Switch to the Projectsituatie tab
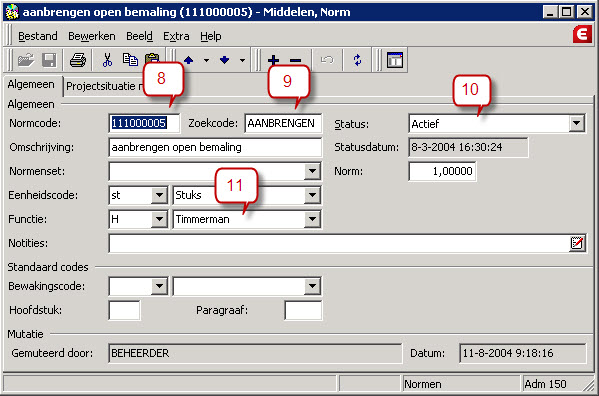The image size is (599, 396). [x=103, y=86]
